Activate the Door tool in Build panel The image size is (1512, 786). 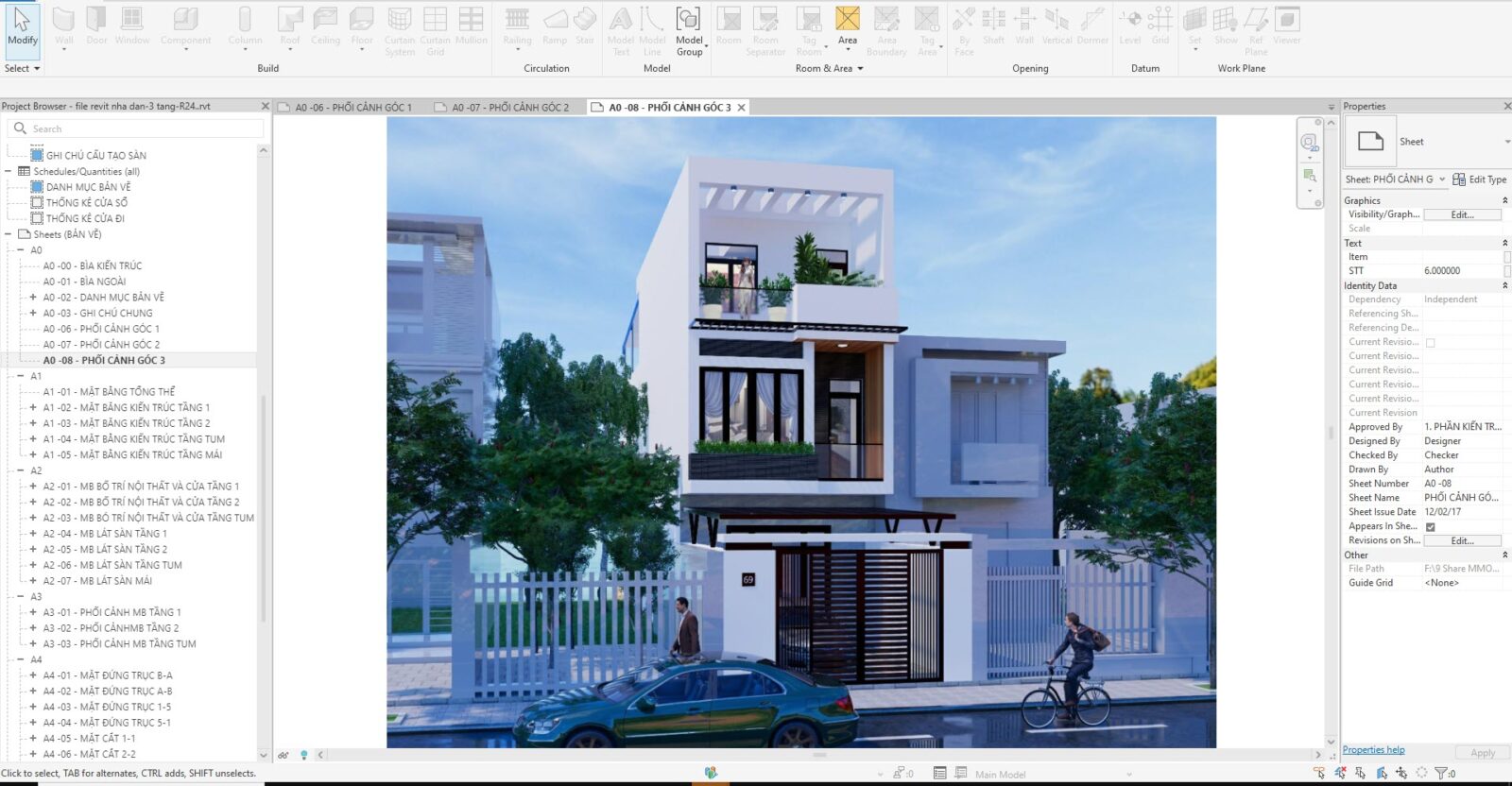pos(96,26)
